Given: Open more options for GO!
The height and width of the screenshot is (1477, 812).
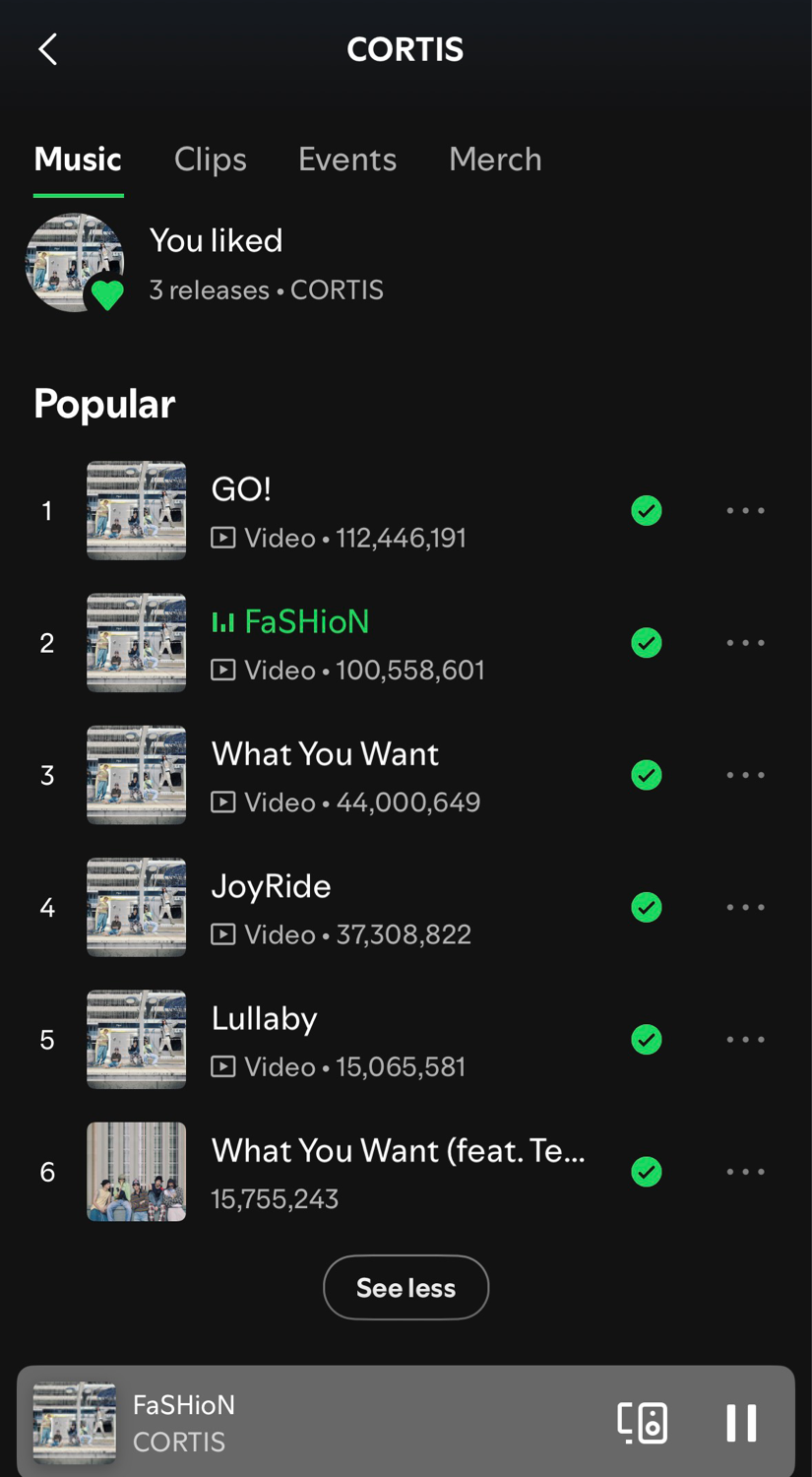Looking at the screenshot, I should (x=745, y=511).
